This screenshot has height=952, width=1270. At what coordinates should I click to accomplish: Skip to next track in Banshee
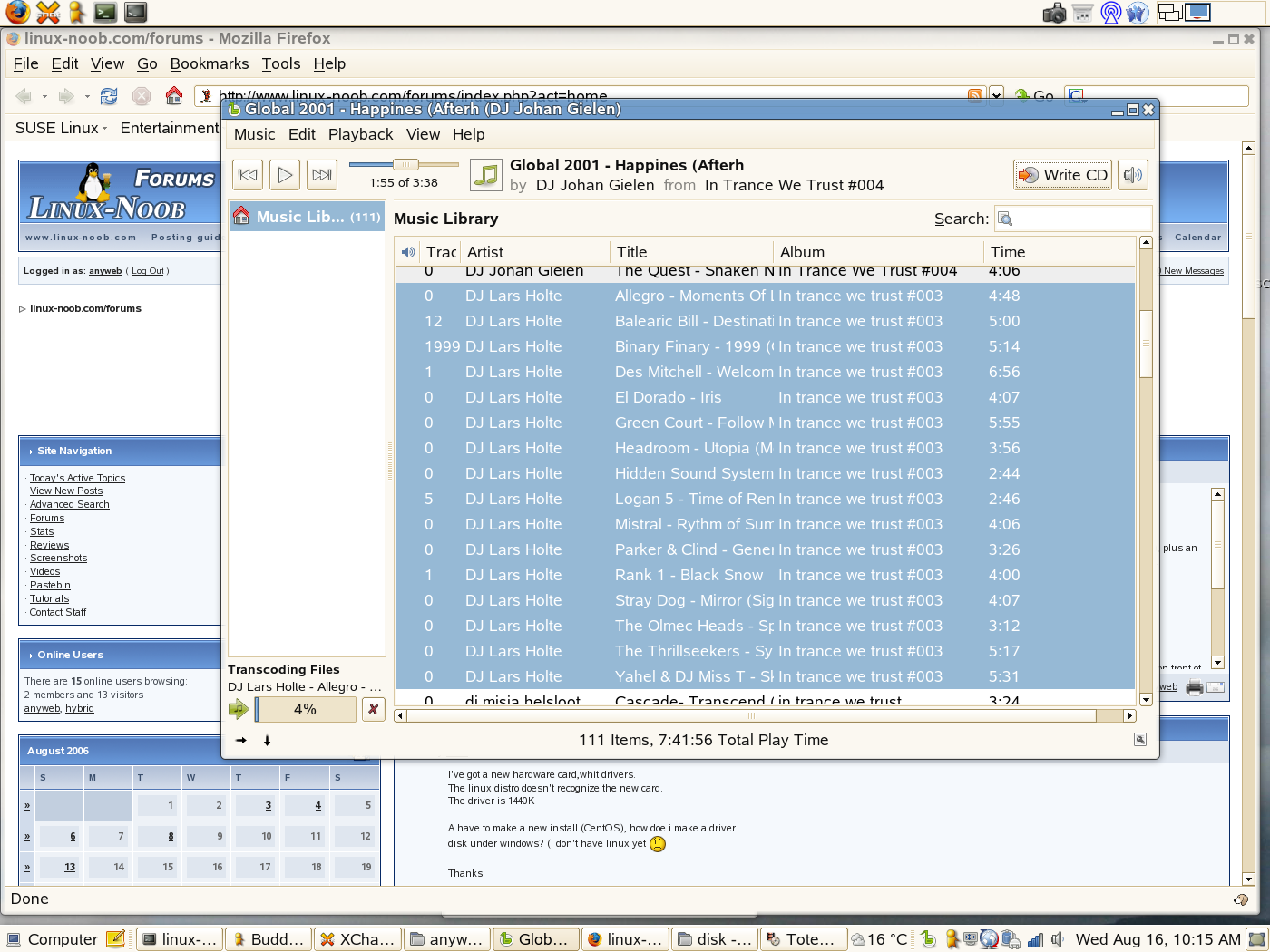tap(322, 175)
